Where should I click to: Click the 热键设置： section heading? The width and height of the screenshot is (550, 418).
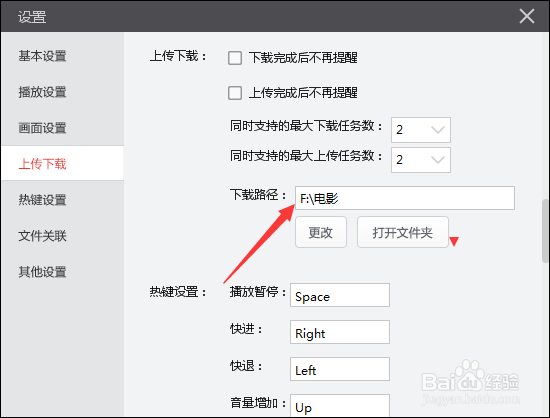coord(178,291)
